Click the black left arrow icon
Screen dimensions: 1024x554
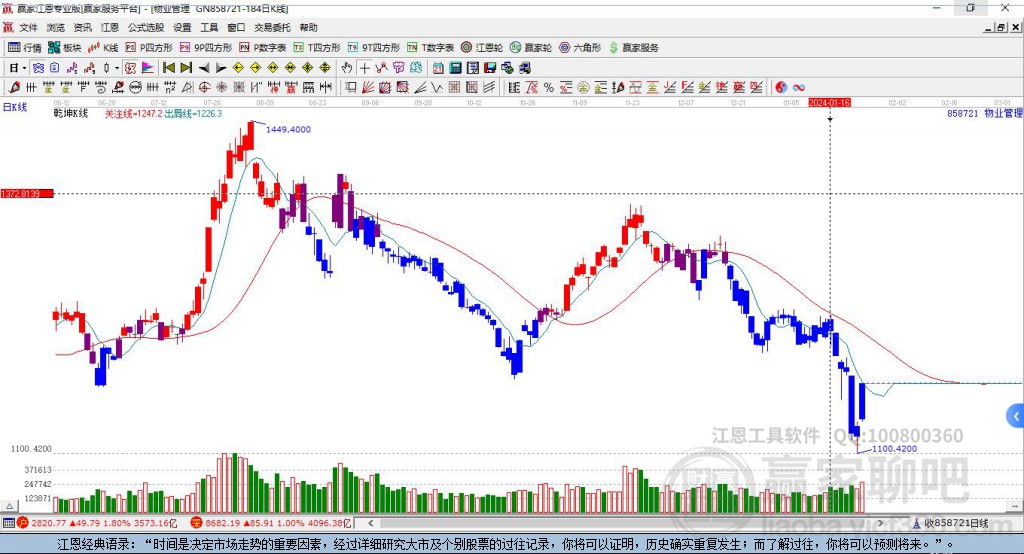pyautogui.click(x=204, y=68)
